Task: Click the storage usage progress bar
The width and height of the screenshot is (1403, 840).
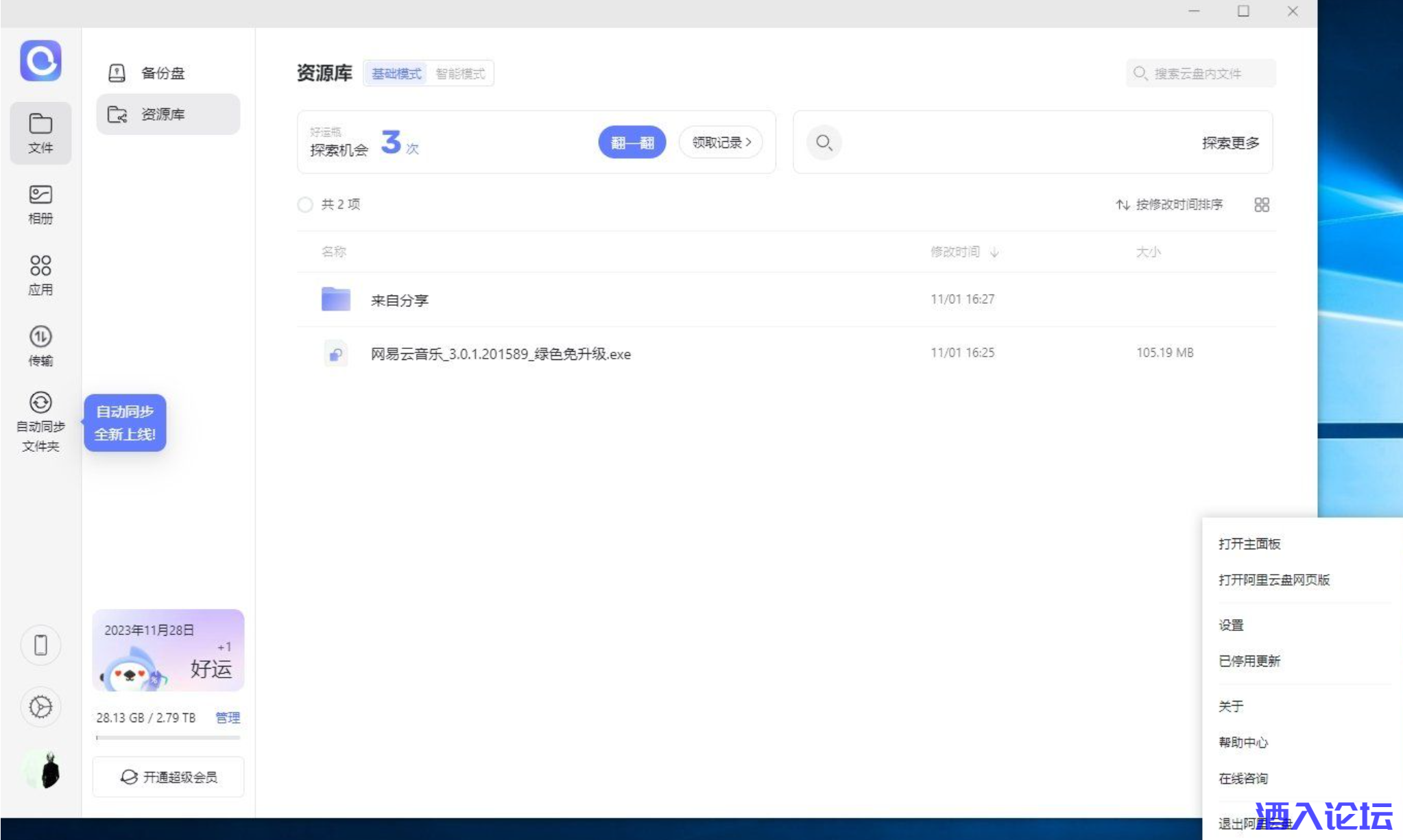Action: (x=167, y=737)
